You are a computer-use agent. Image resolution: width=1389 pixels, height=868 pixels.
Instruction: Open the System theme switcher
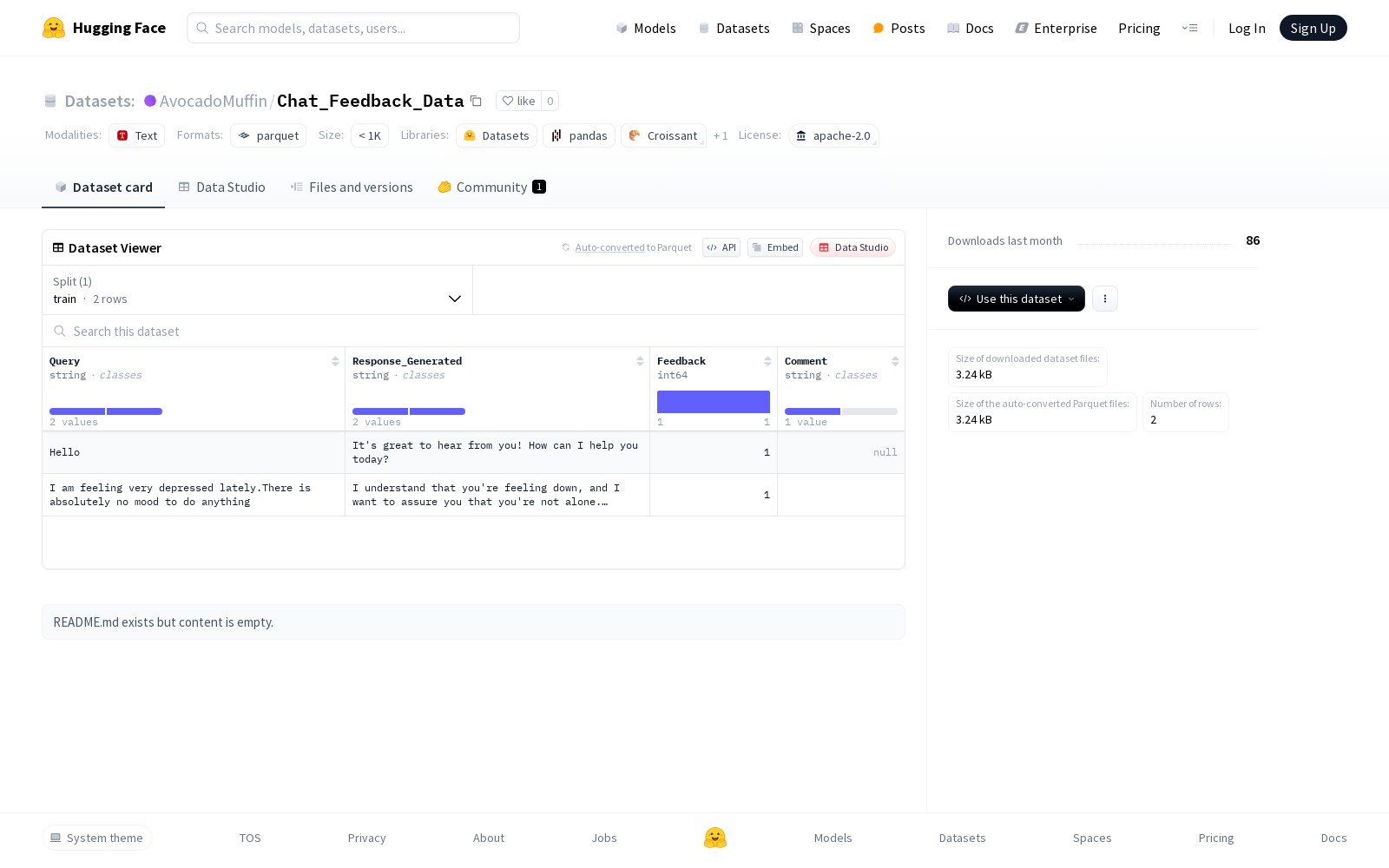[x=97, y=838]
